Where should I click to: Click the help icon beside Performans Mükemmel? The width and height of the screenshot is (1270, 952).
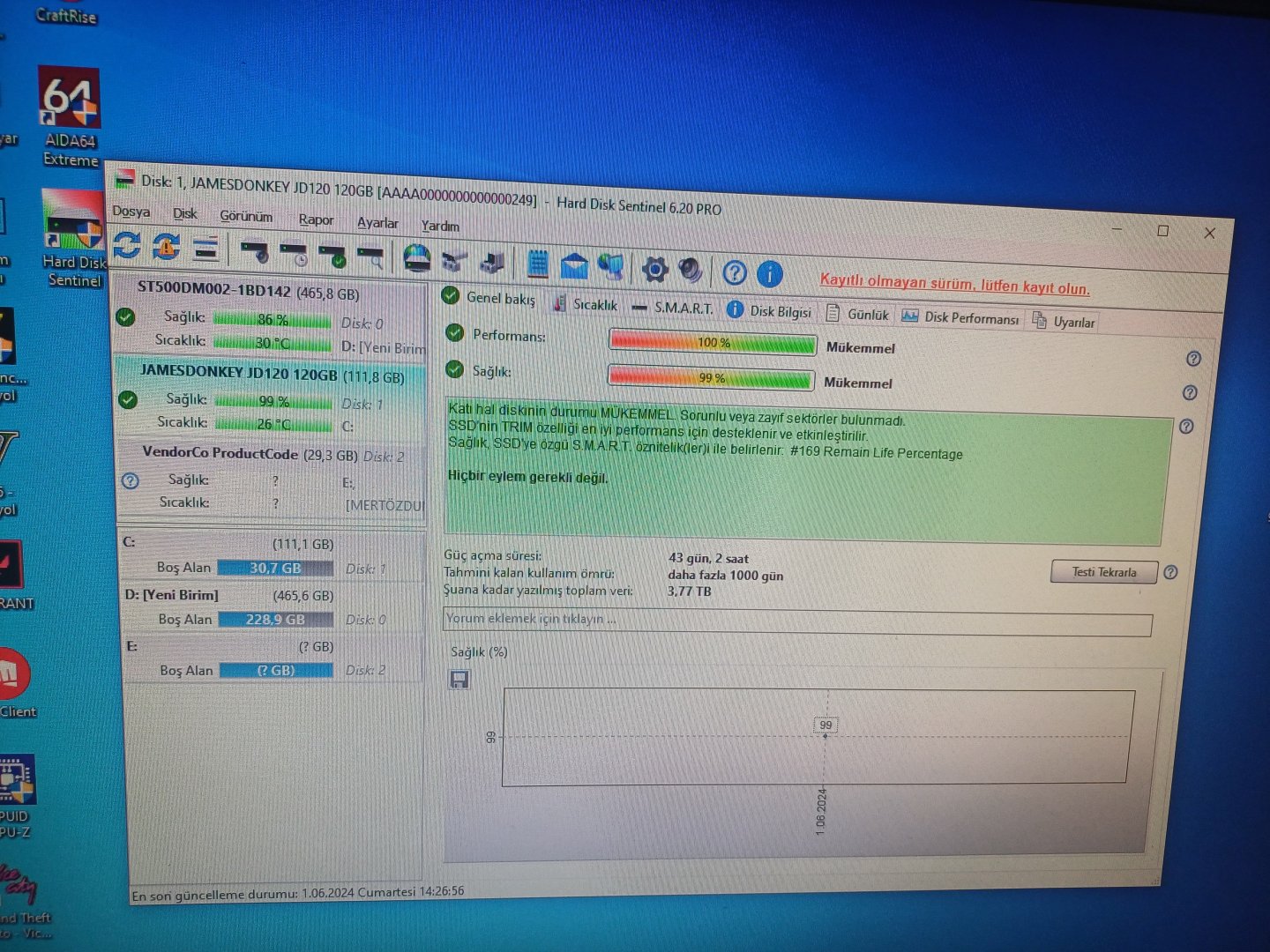[1193, 359]
